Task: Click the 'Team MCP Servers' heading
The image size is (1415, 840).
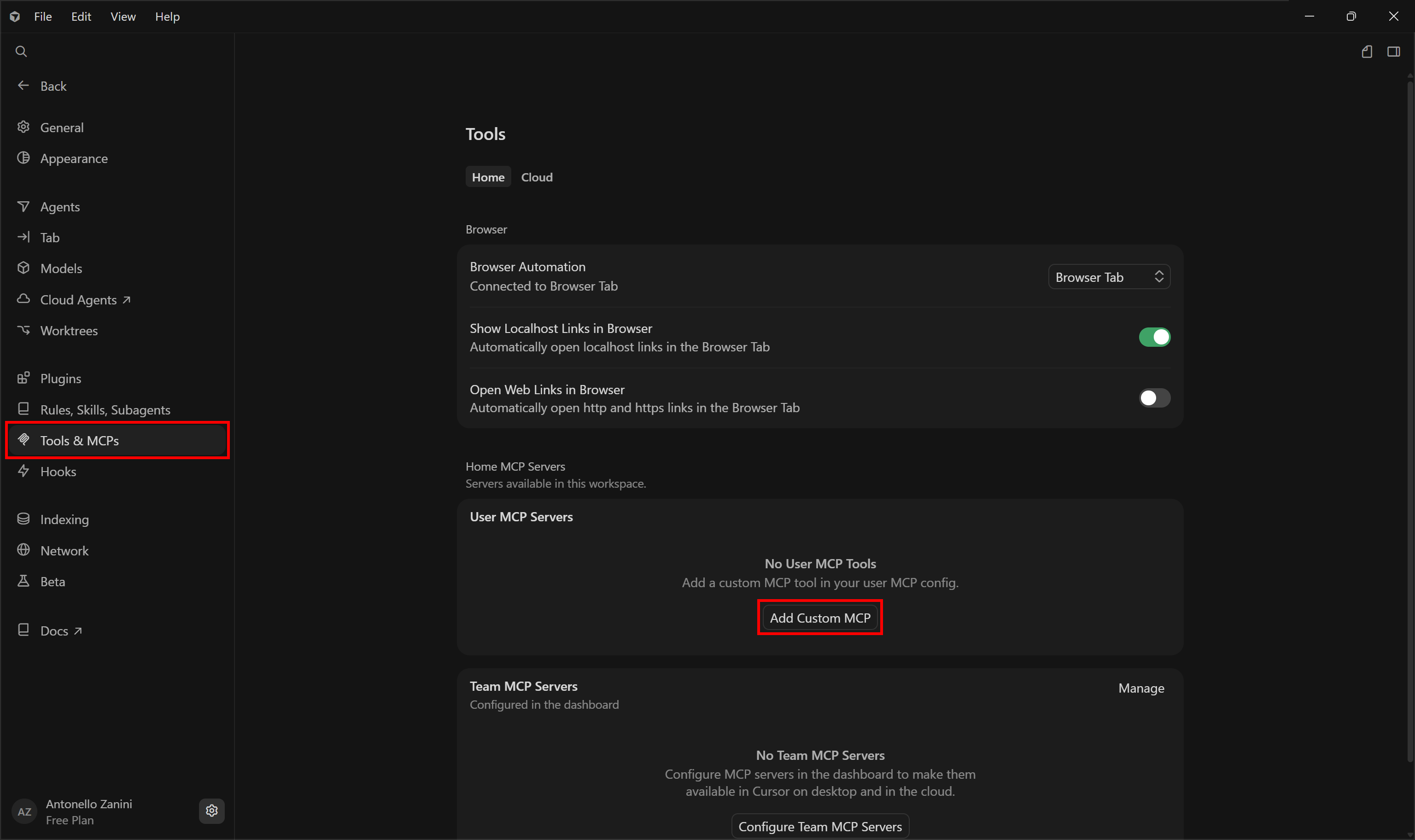Action: click(x=524, y=687)
